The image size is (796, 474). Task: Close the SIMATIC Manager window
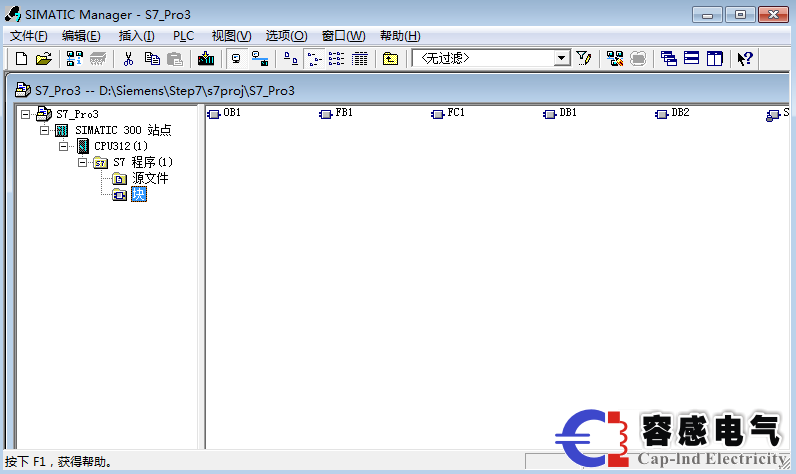(773, 15)
